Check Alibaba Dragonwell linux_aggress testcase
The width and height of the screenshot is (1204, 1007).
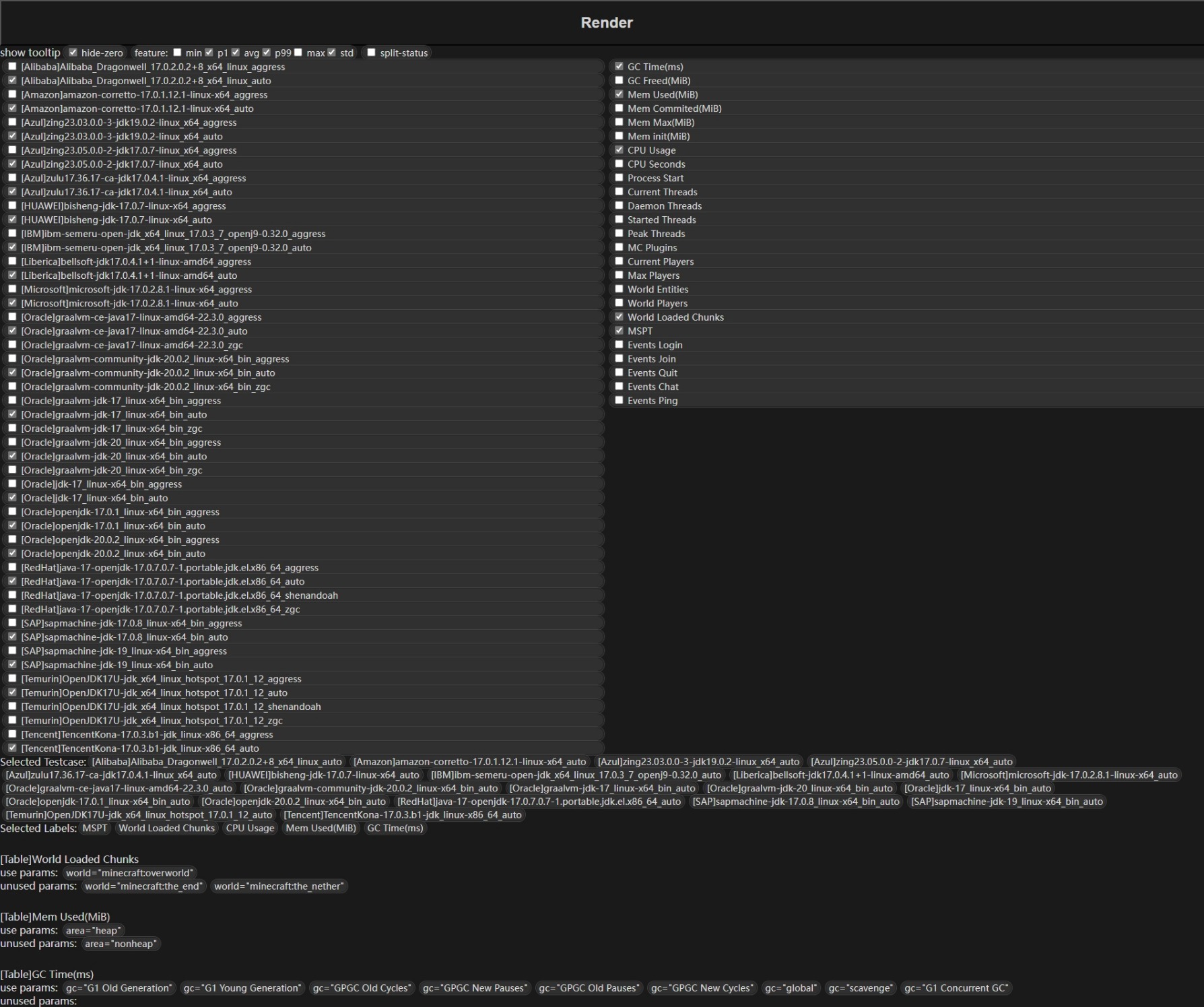12,67
